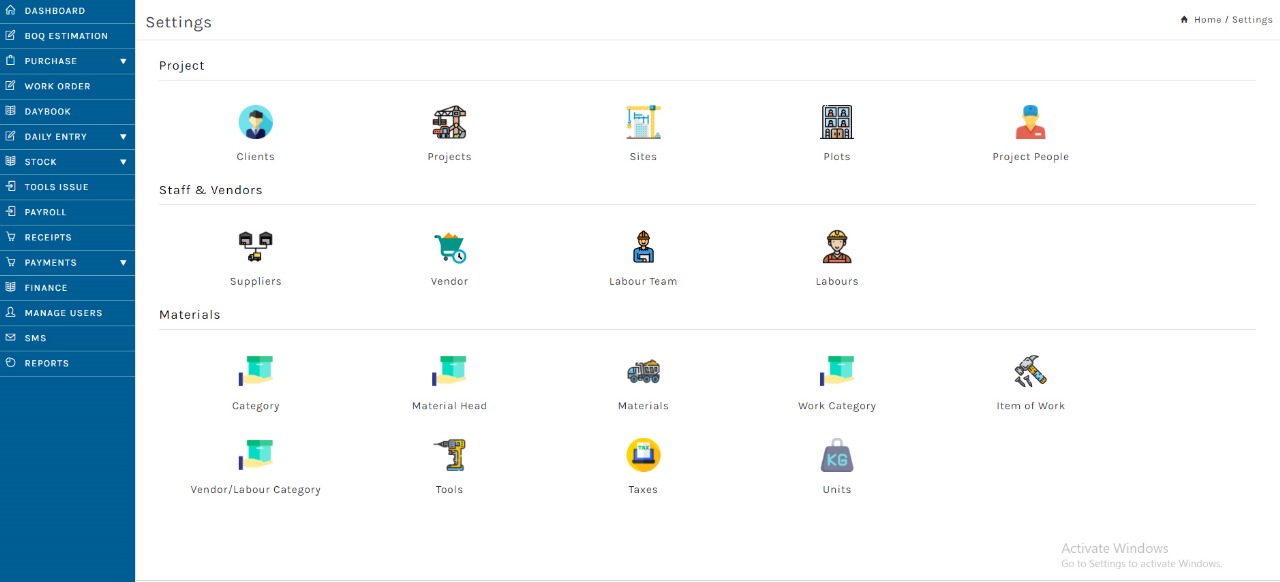
Task: Open the Clients settings icon
Action: 255,122
